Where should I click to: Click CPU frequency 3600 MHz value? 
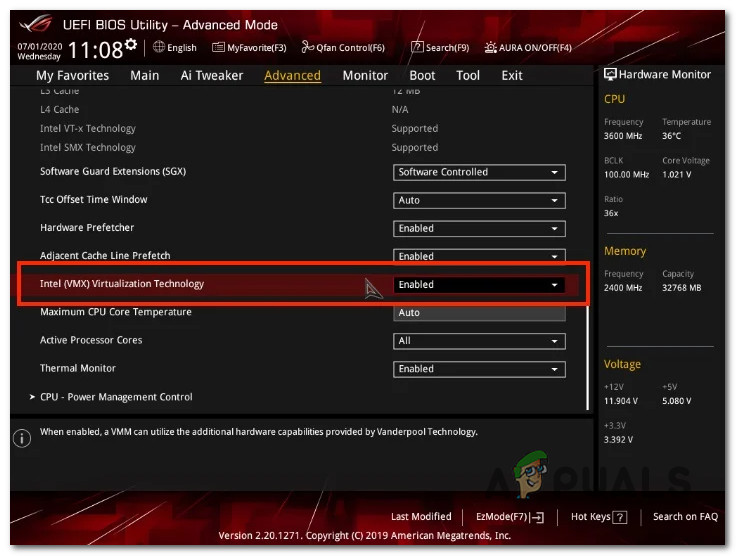(623, 136)
